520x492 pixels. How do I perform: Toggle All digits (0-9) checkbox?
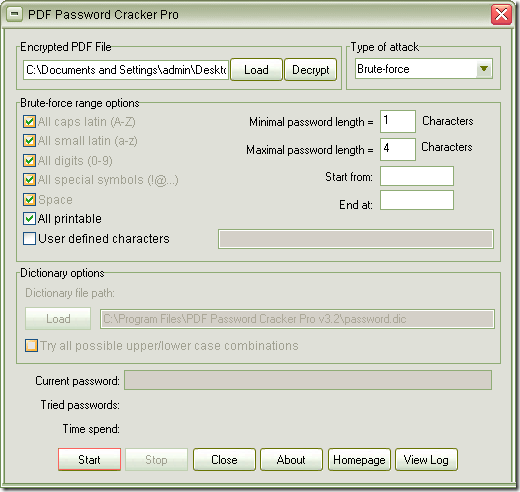point(29,161)
